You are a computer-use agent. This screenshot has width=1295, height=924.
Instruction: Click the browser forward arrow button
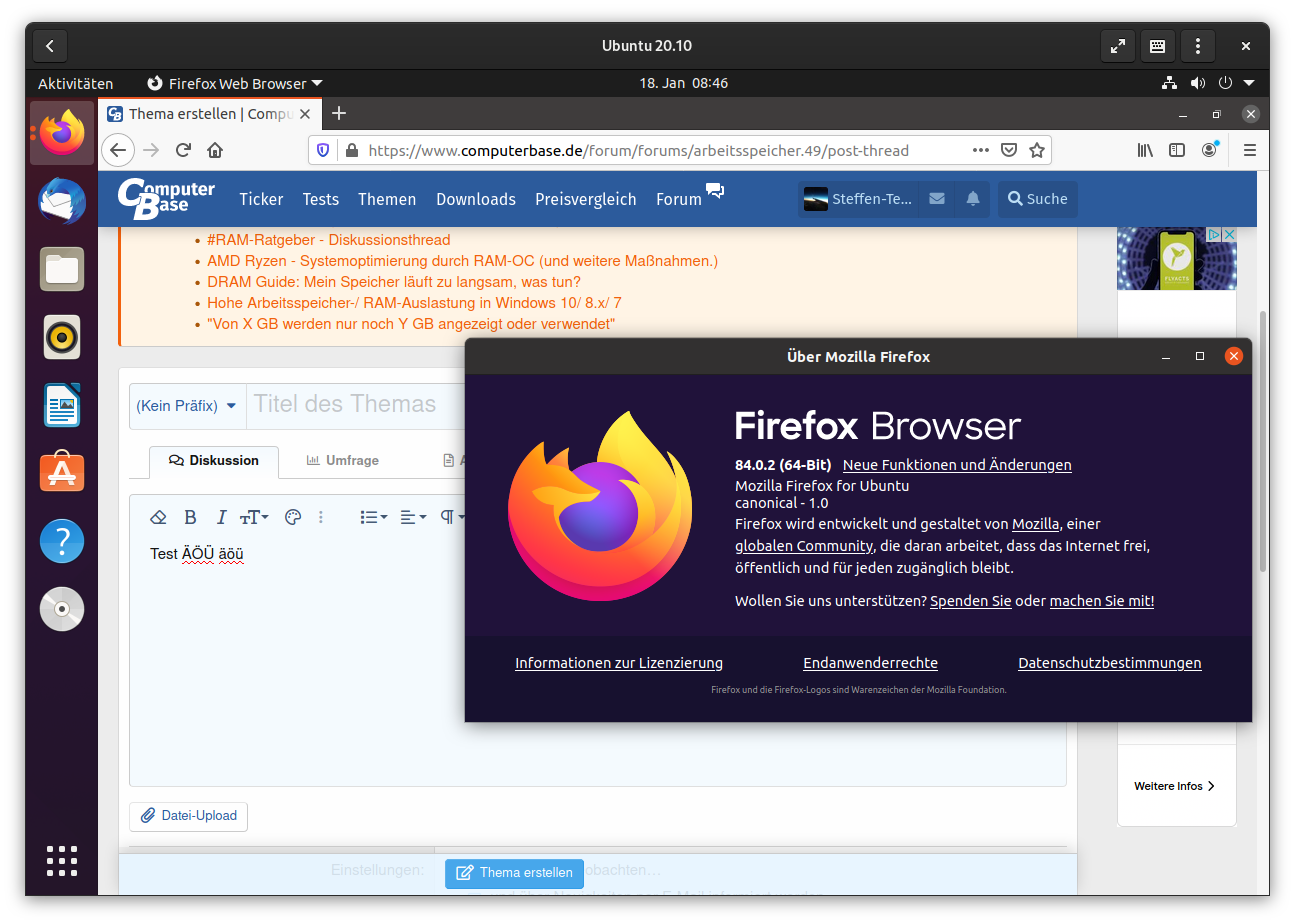coord(151,150)
